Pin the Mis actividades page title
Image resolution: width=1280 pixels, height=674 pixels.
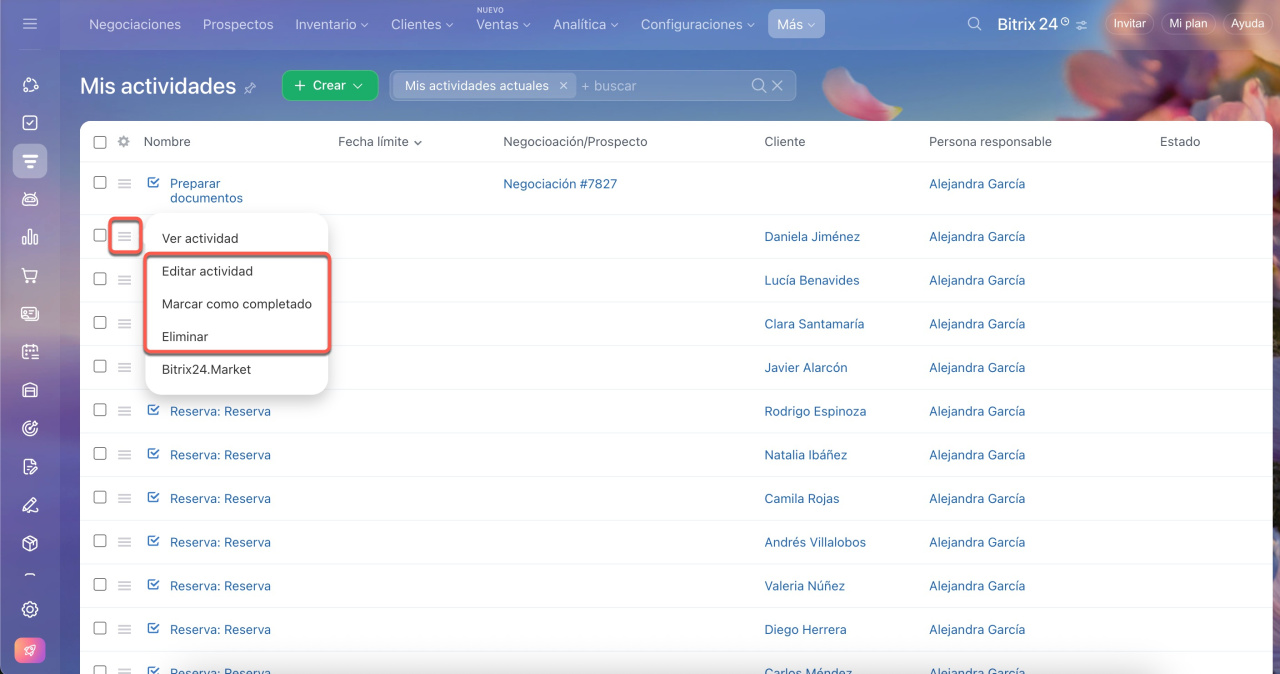point(250,88)
